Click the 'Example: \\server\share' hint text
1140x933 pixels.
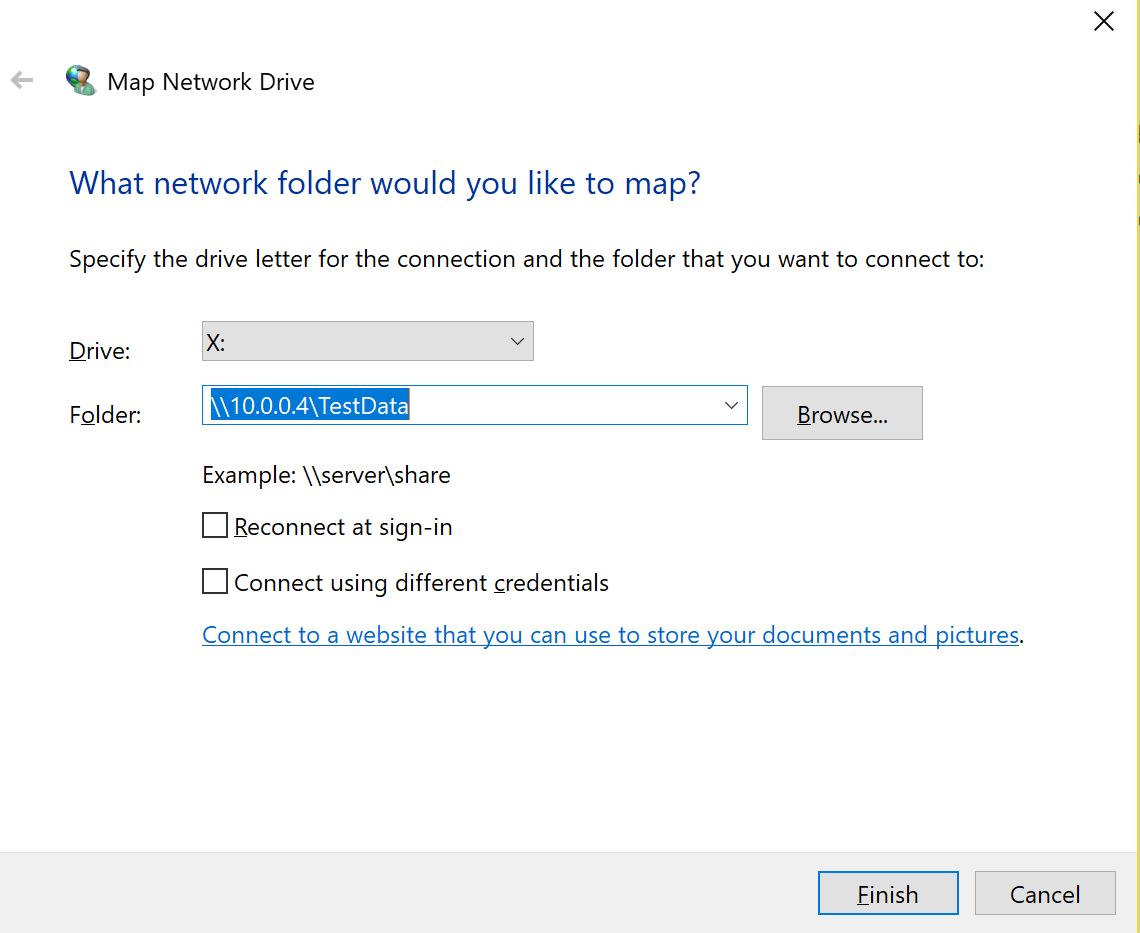click(x=326, y=475)
